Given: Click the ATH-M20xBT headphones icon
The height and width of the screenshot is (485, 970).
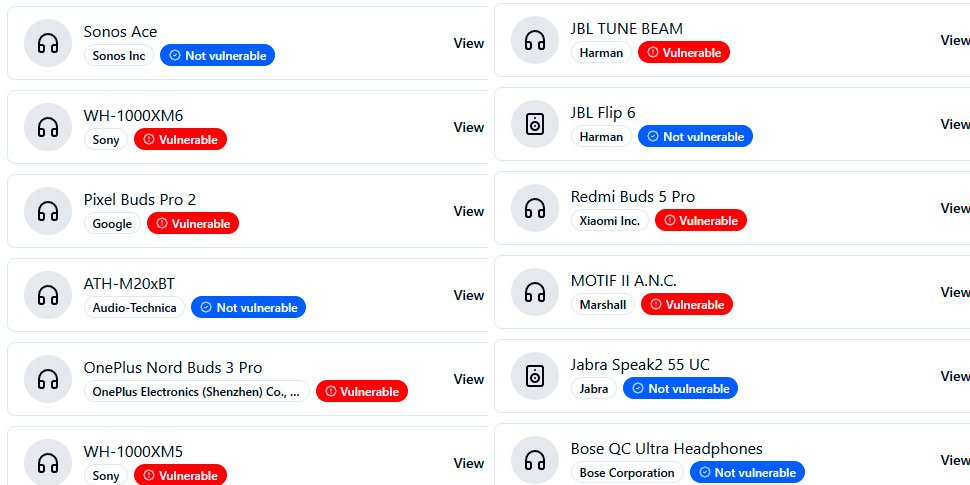Looking at the screenshot, I should click(x=47, y=296).
